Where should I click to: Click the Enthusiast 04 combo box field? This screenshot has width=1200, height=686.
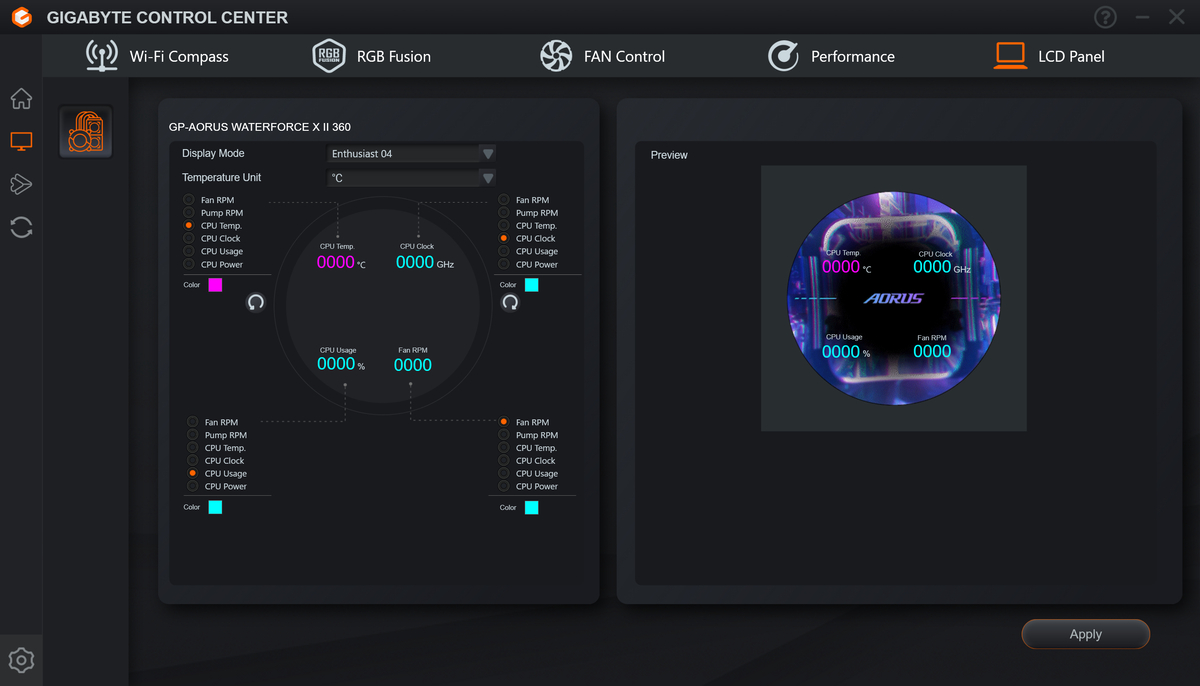(412, 154)
